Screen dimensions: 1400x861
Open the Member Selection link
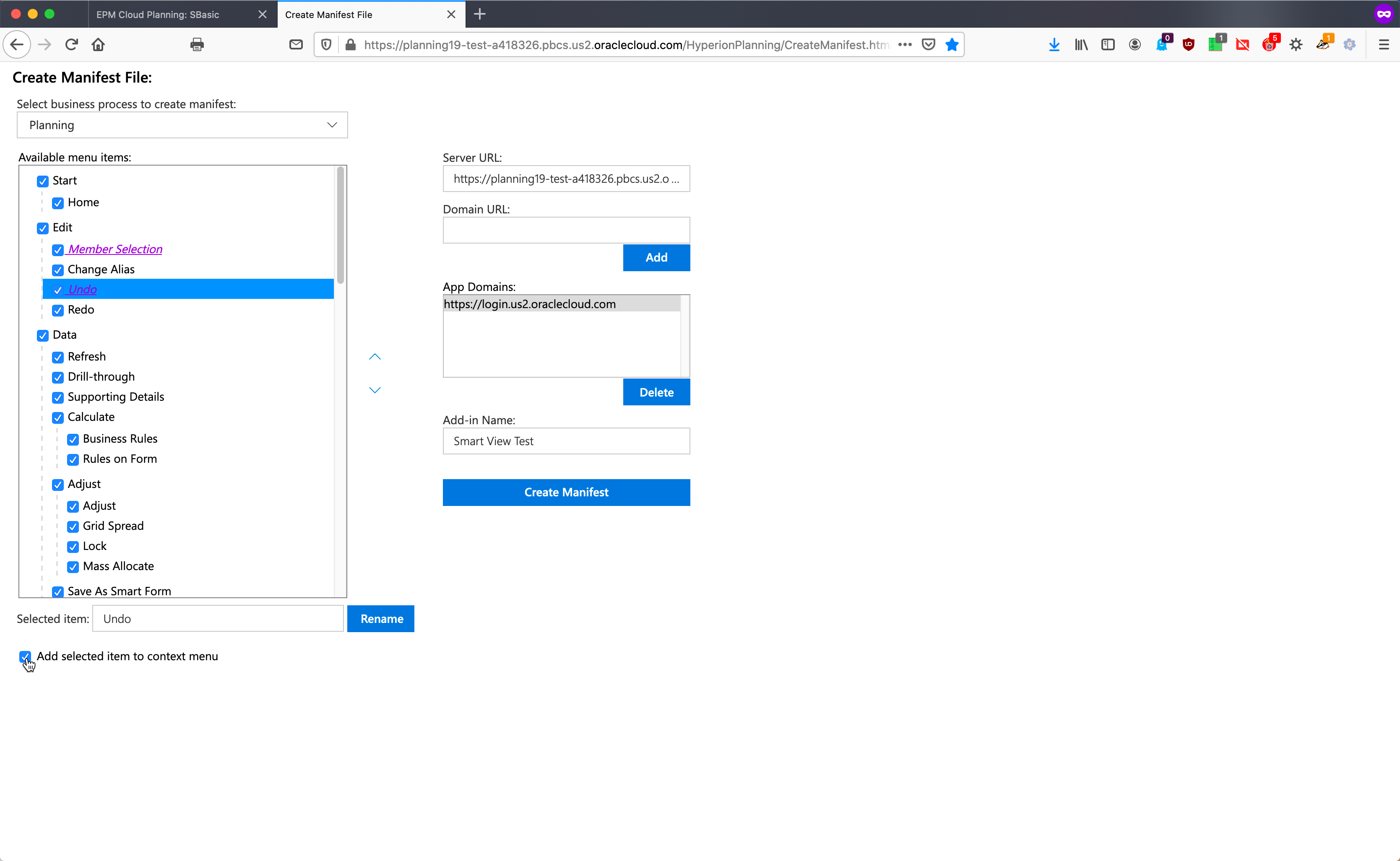(115, 249)
